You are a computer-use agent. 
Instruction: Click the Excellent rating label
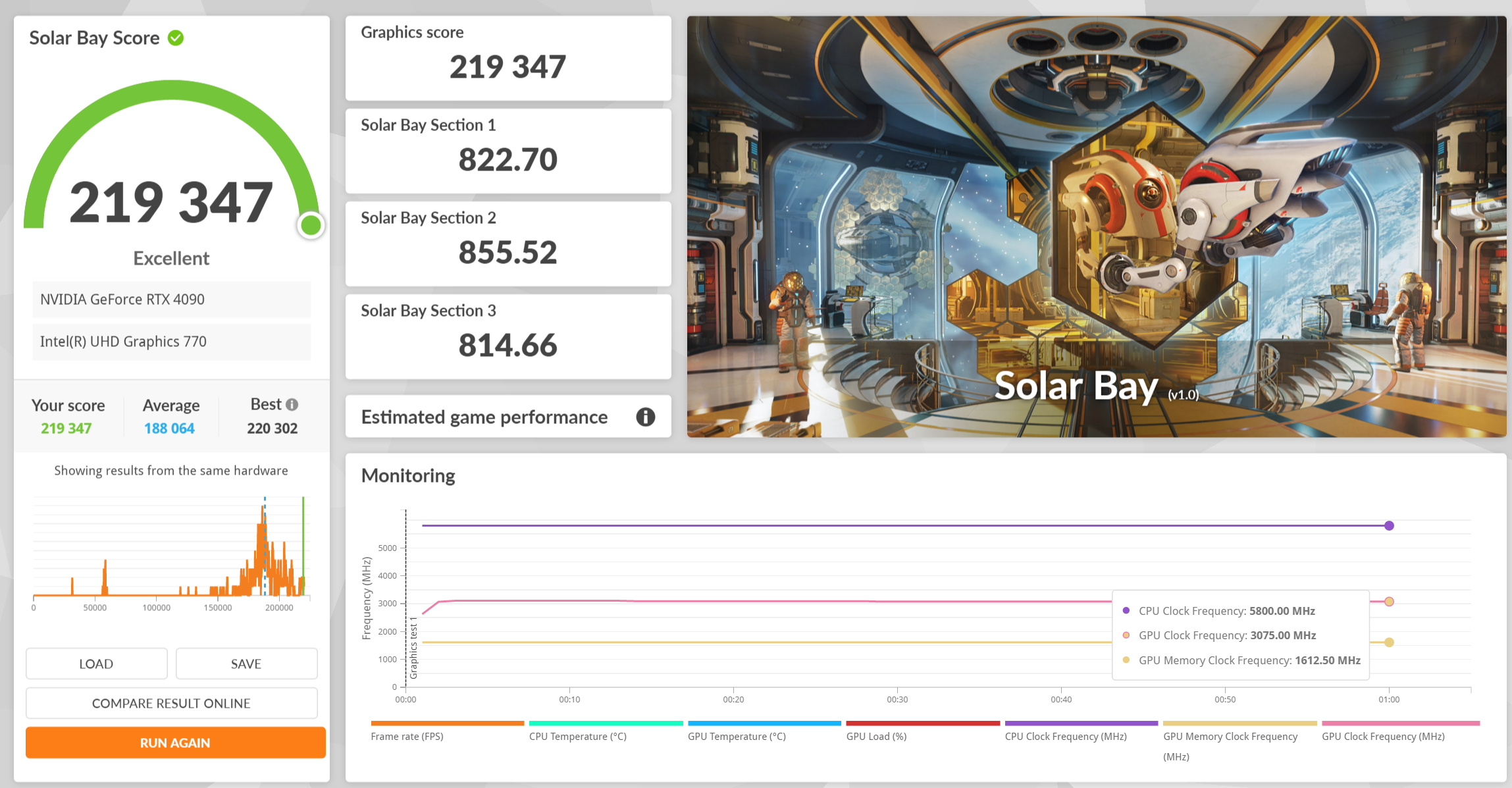[x=171, y=258]
